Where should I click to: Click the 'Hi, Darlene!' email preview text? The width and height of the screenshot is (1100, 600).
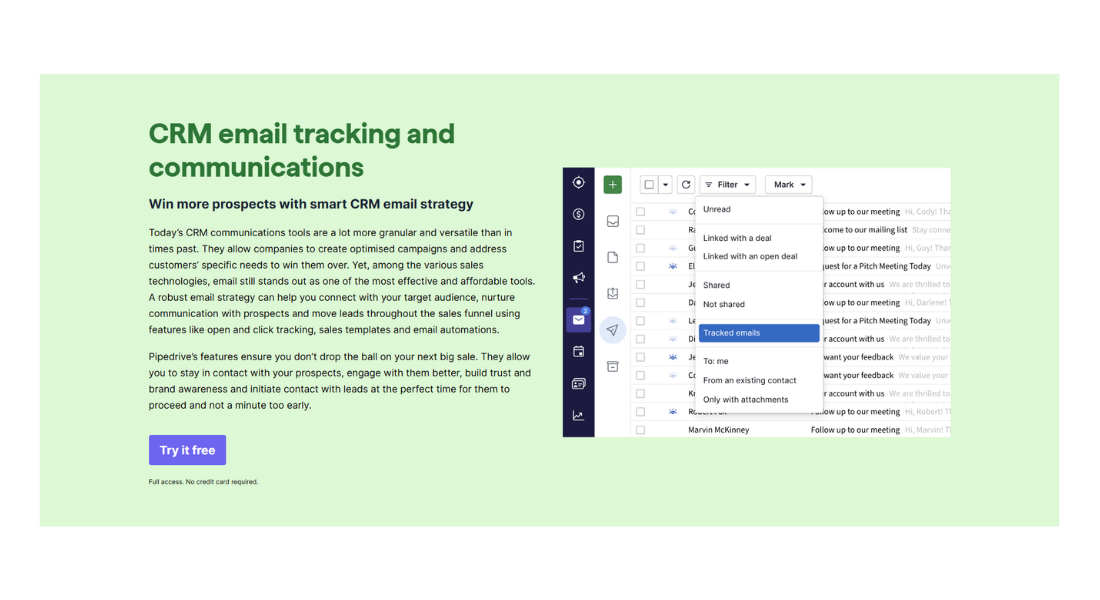[x=927, y=302]
